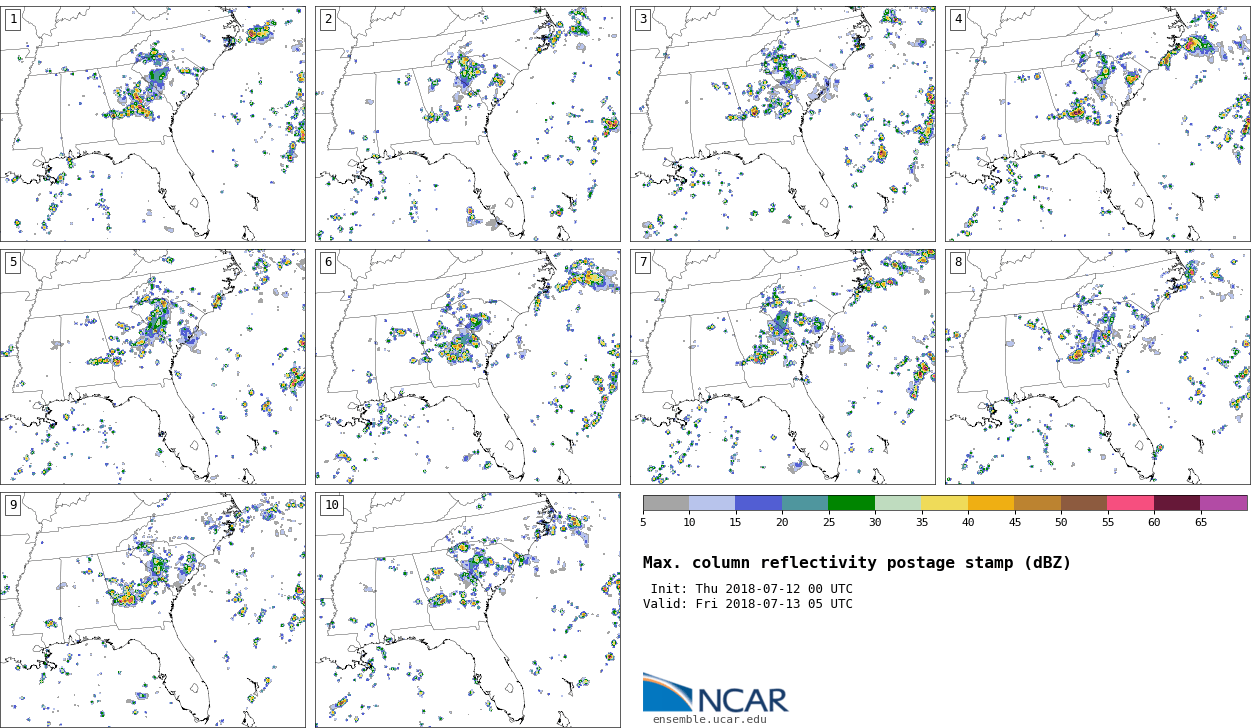Select ensemble member 2 map panel

click(467, 124)
